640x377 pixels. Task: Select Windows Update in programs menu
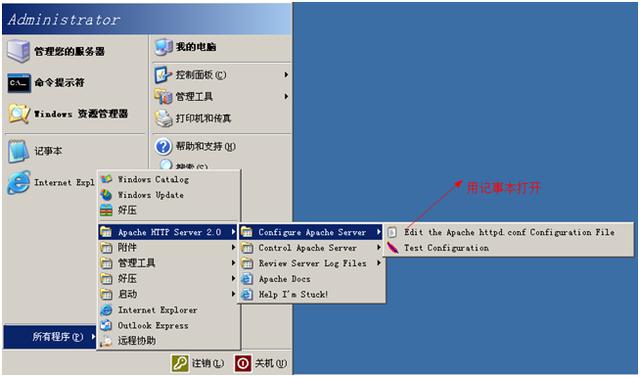point(169,195)
